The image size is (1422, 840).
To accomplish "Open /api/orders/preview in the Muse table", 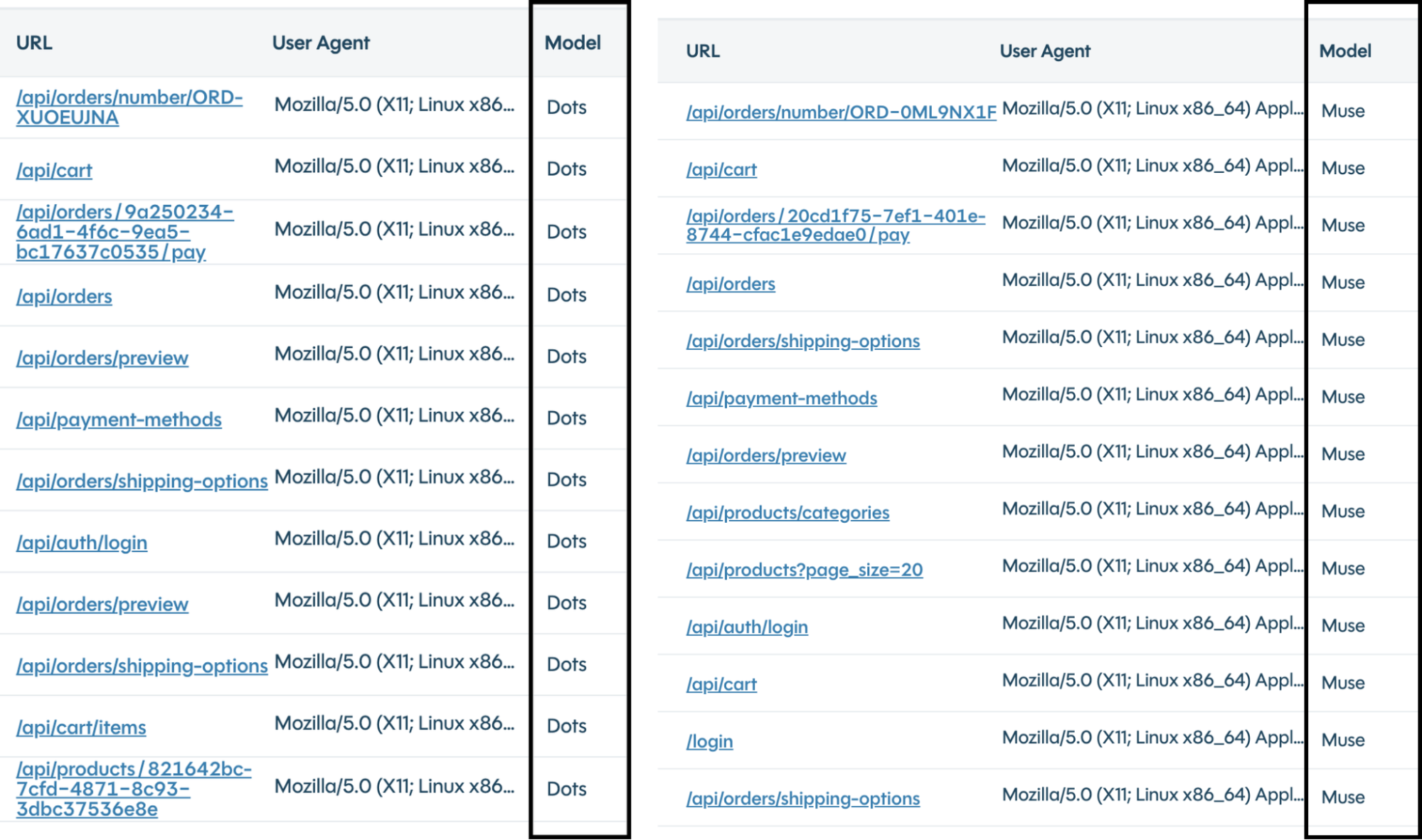I will [x=766, y=455].
